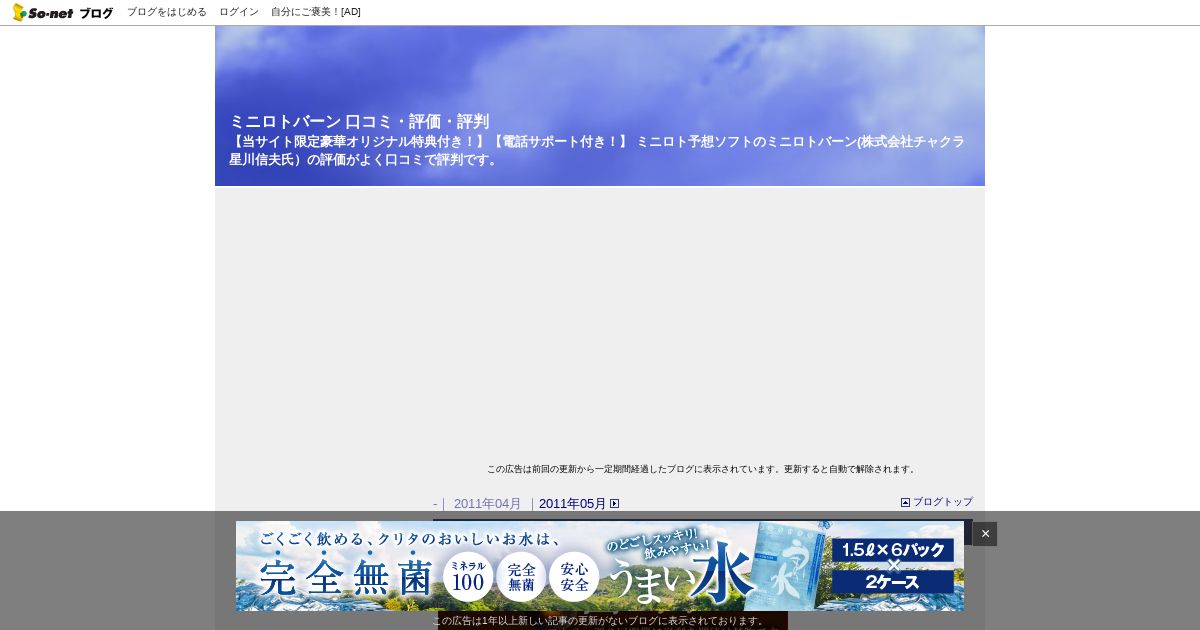Click the notice この広告は1年以上新しい記事の更新がない

tap(600, 621)
